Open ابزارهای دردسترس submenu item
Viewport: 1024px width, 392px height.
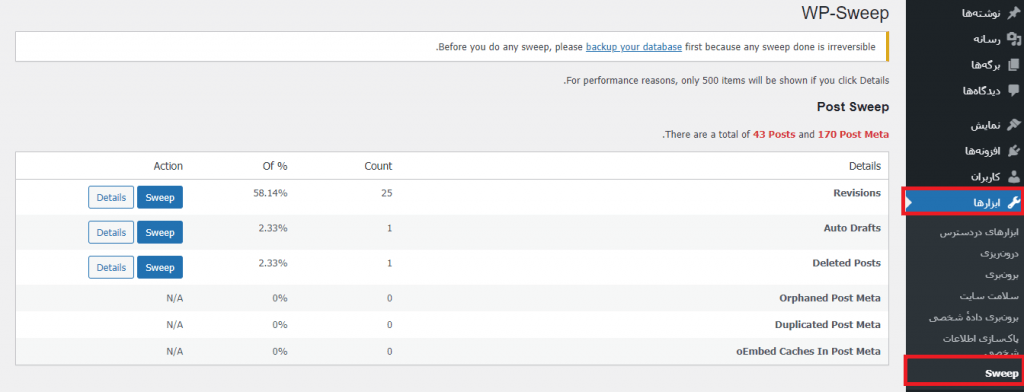[x=978, y=233]
